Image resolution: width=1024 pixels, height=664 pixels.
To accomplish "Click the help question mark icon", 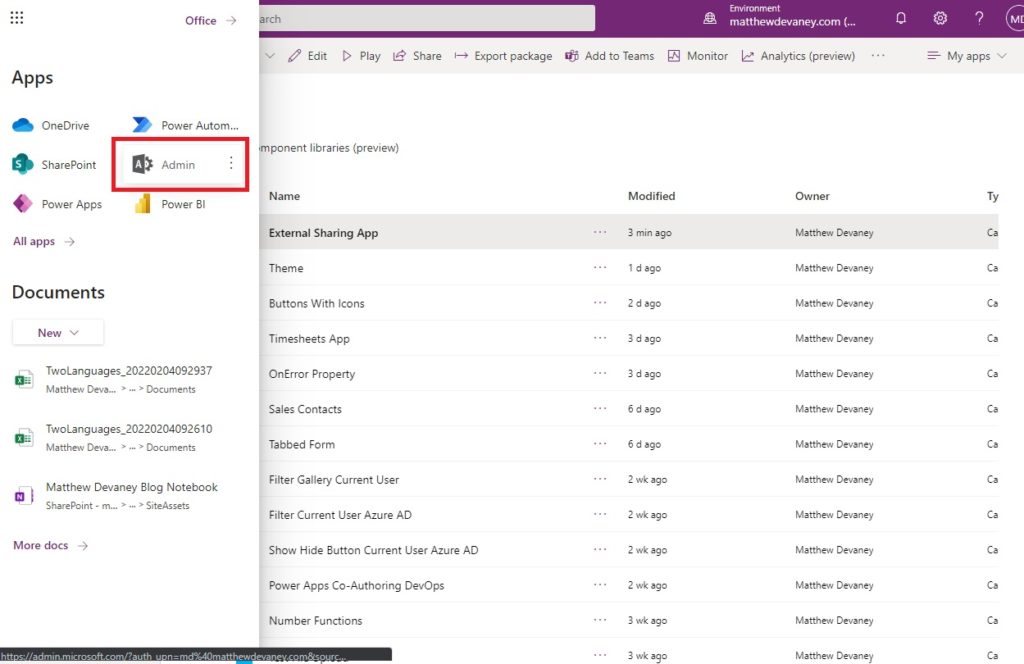I will 979,18.
